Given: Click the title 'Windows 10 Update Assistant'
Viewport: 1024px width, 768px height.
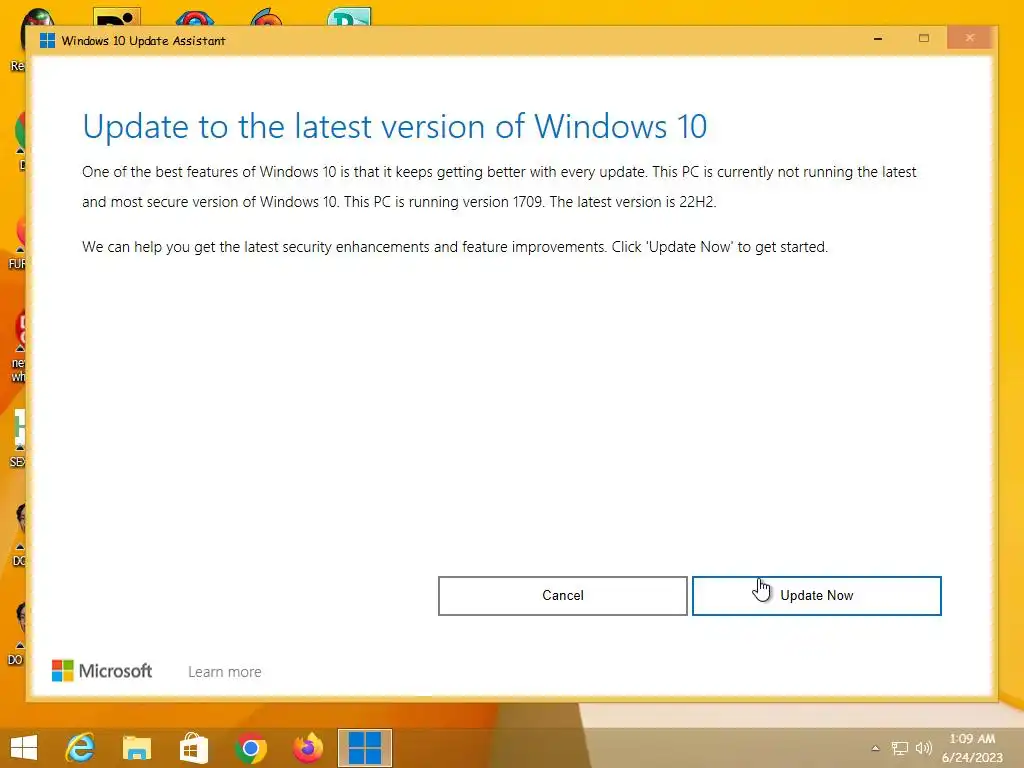Looking at the screenshot, I should 143,40.
